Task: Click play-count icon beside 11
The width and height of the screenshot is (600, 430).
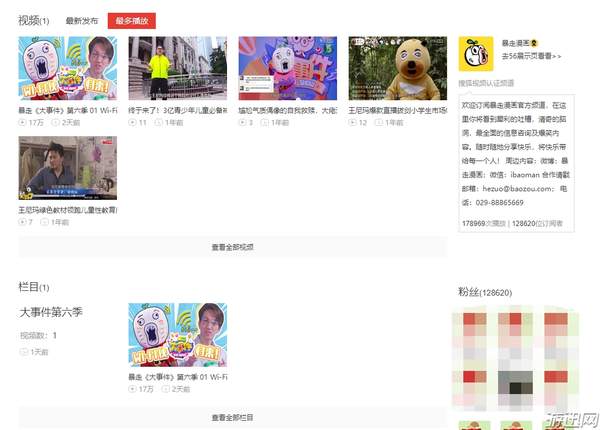Action: pos(132,122)
